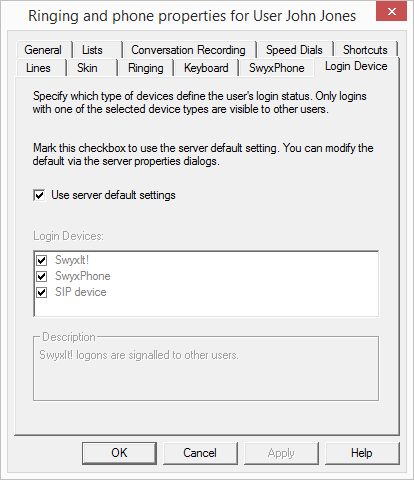Uncheck Use server default settings
The height and width of the screenshot is (480, 414).
click(39, 195)
